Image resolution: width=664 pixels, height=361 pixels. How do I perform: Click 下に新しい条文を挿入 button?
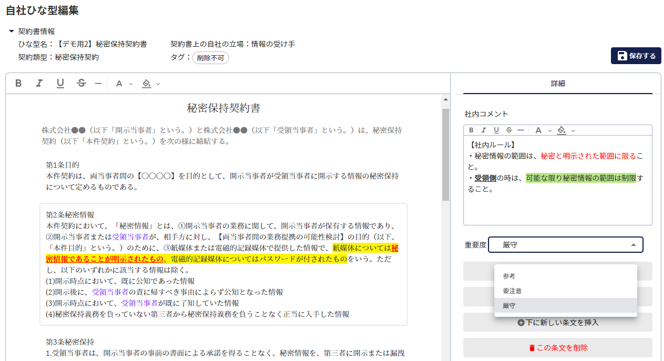pos(558,322)
